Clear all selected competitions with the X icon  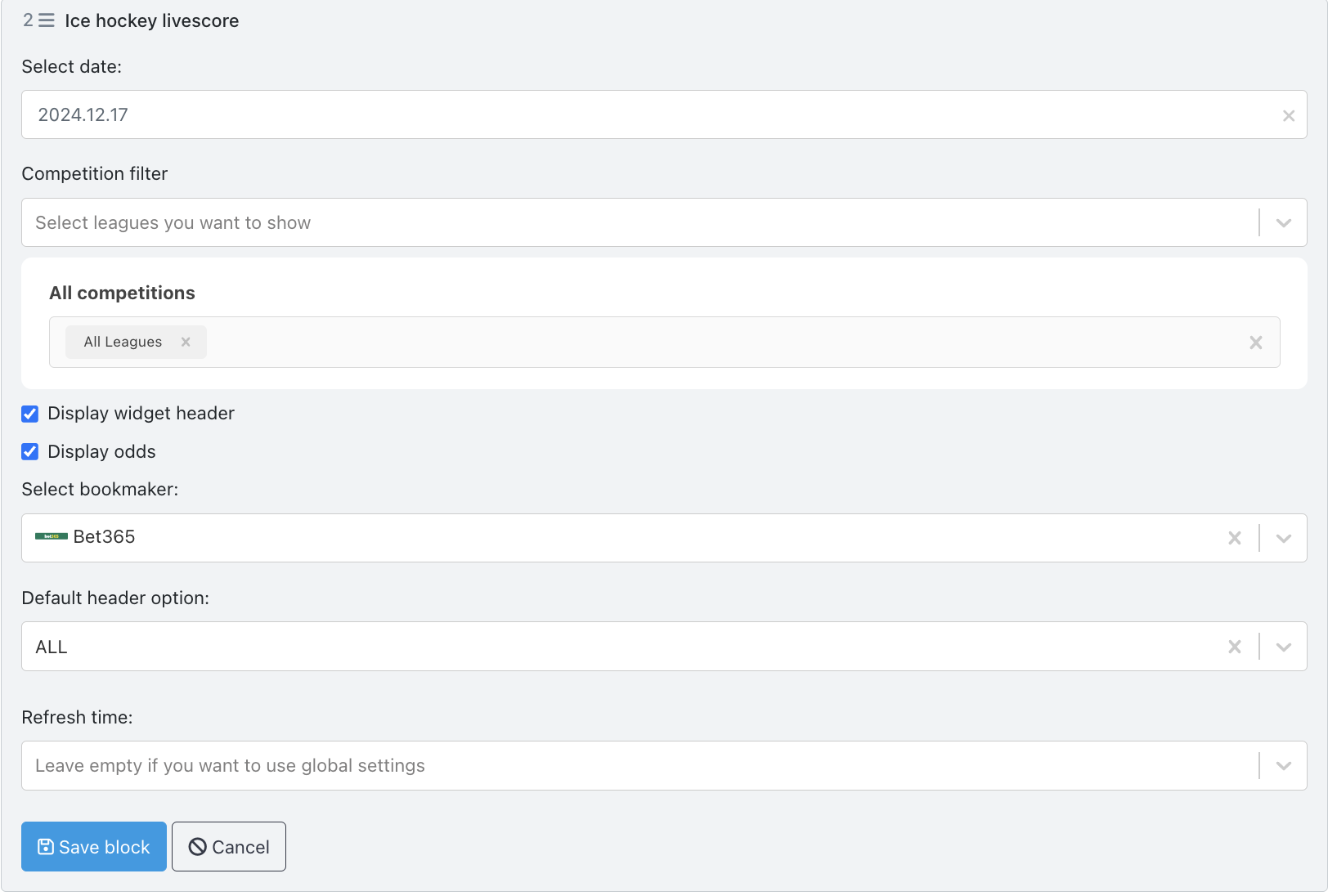pos(1255,343)
